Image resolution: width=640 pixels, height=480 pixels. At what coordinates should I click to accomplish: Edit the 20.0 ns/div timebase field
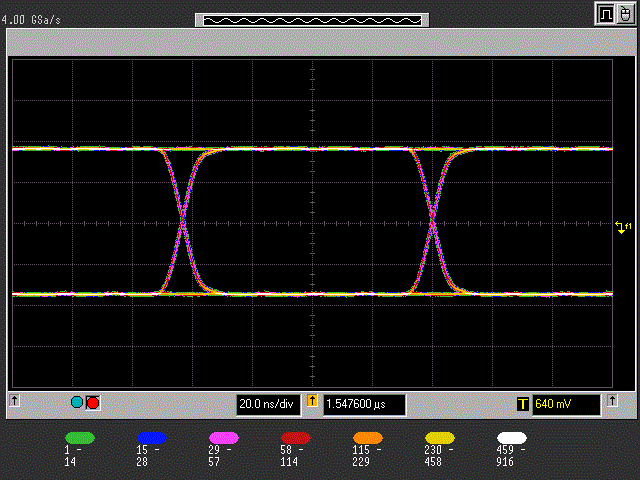(268, 404)
